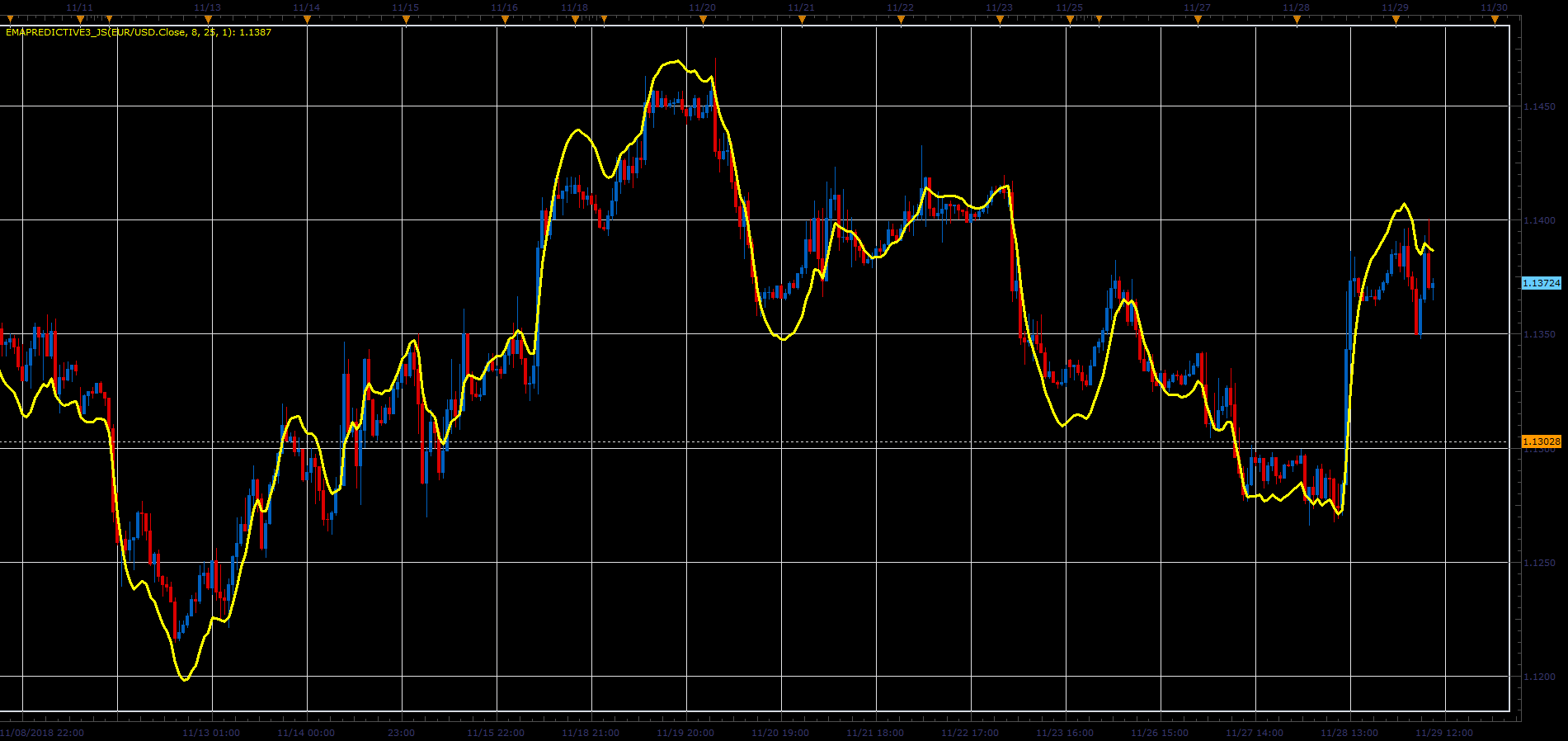
Task: Click the orange day marker under 11/15
Action: (x=406, y=18)
